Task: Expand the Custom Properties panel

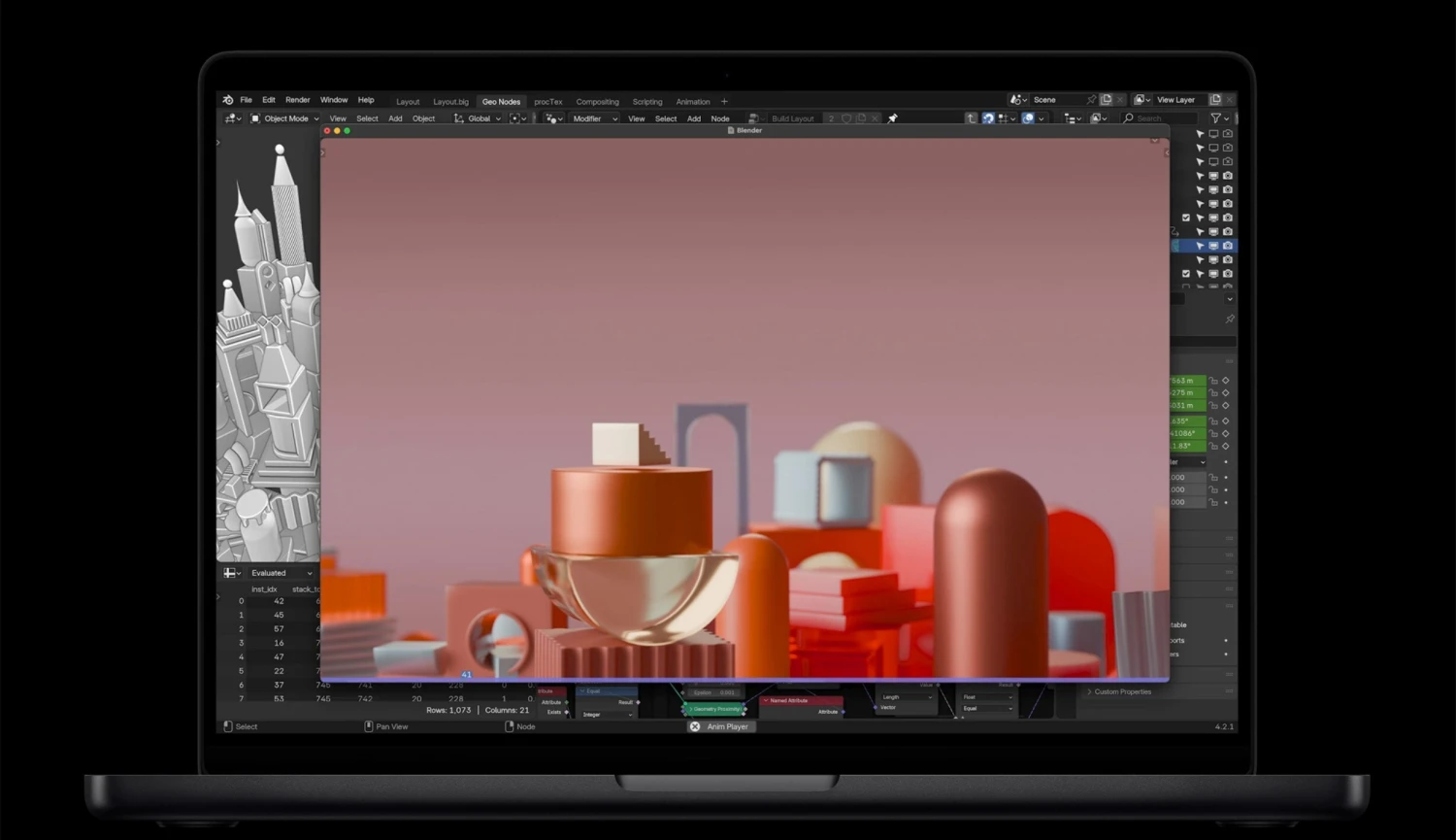Action: [1121, 691]
